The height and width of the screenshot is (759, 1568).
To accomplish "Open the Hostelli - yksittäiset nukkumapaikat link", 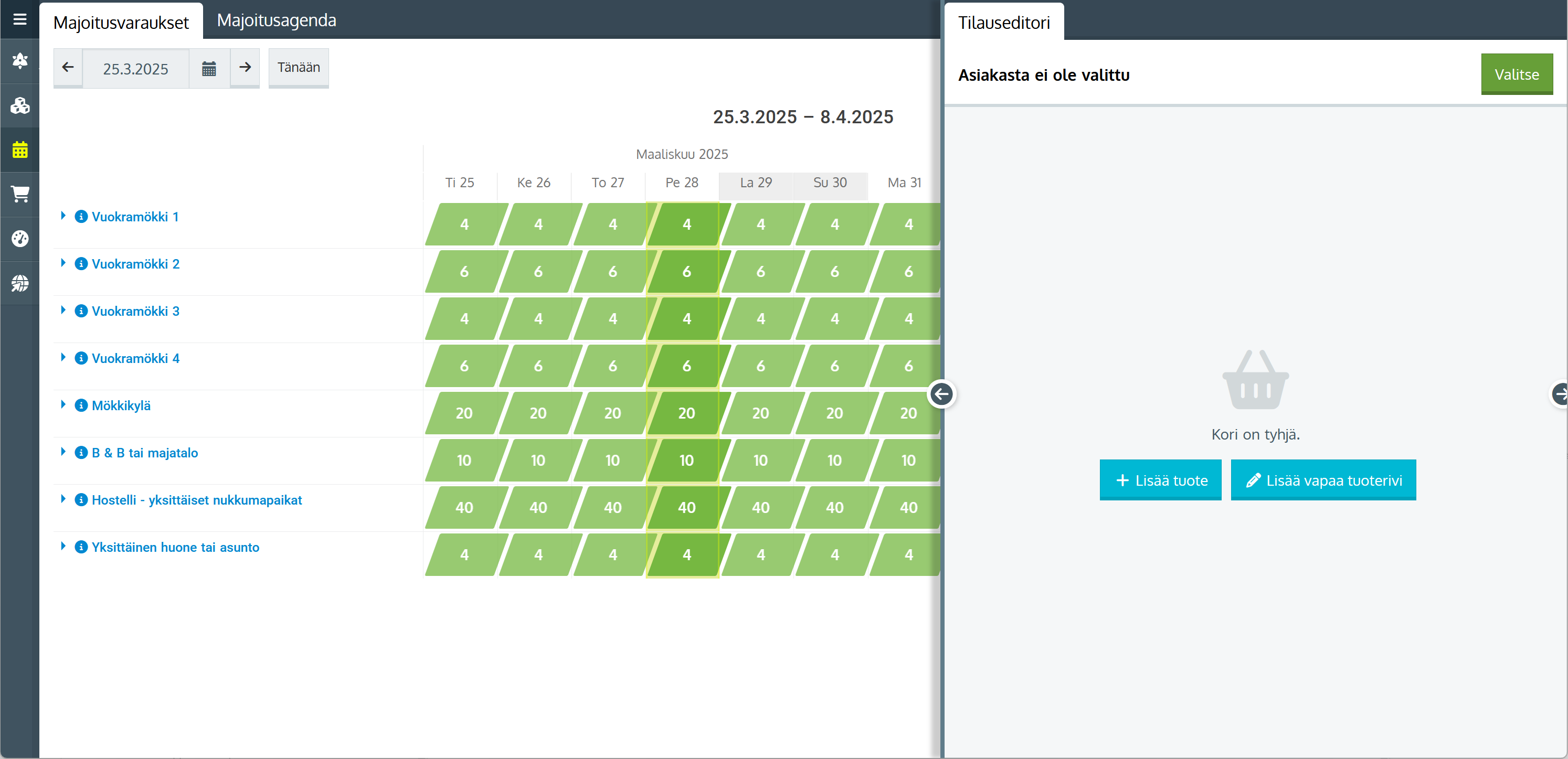I will pyautogui.click(x=197, y=500).
